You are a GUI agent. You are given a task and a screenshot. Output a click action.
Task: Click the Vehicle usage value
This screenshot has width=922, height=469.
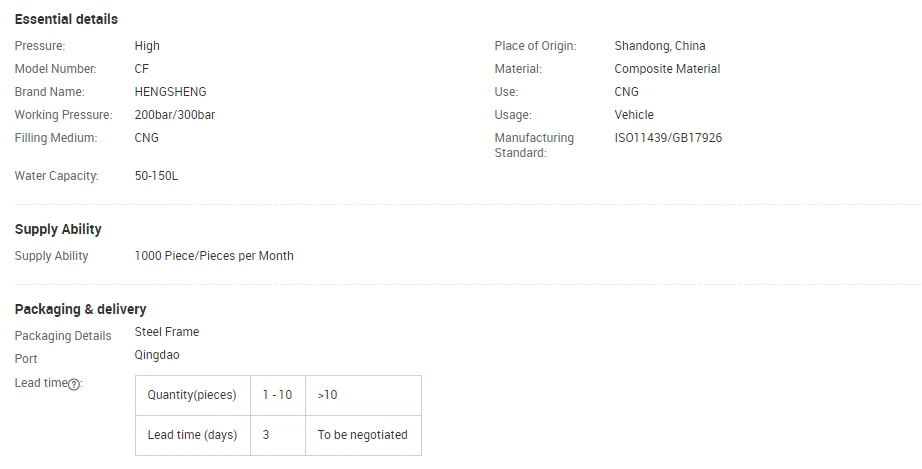click(x=634, y=115)
